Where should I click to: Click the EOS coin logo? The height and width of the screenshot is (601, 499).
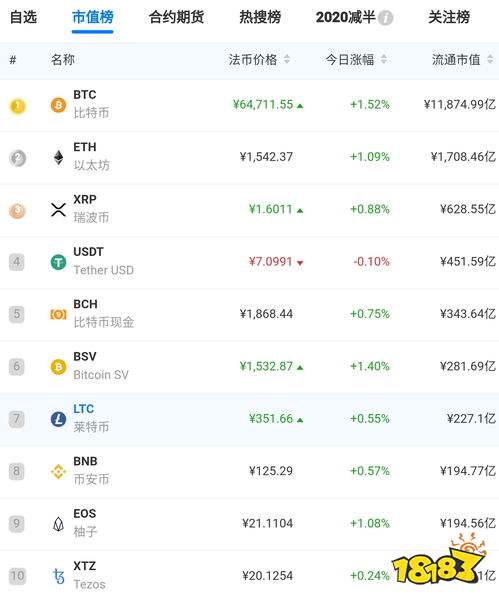click(58, 524)
